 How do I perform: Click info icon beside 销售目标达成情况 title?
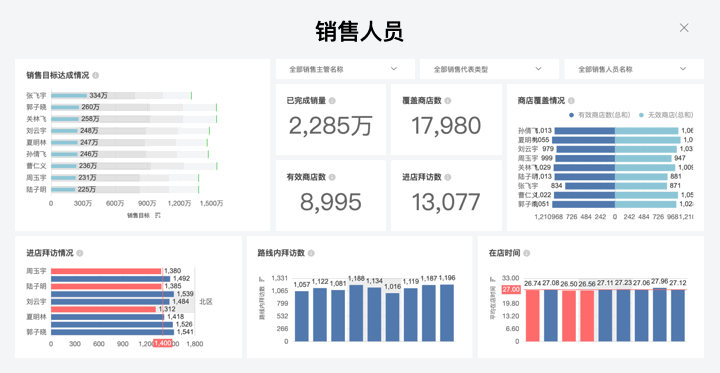point(96,75)
